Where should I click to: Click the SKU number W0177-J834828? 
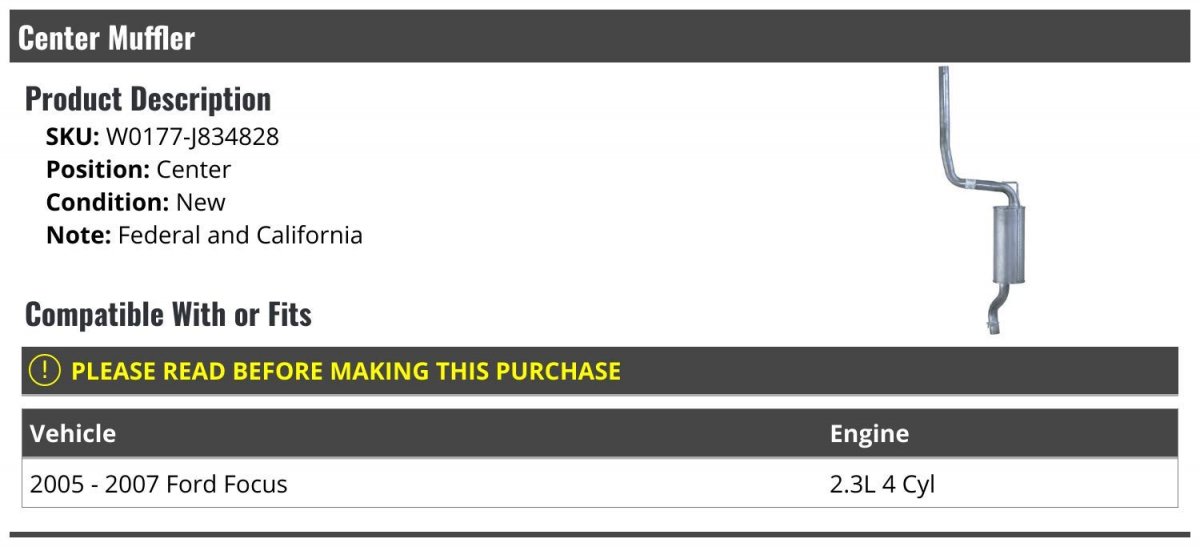tap(192, 137)
